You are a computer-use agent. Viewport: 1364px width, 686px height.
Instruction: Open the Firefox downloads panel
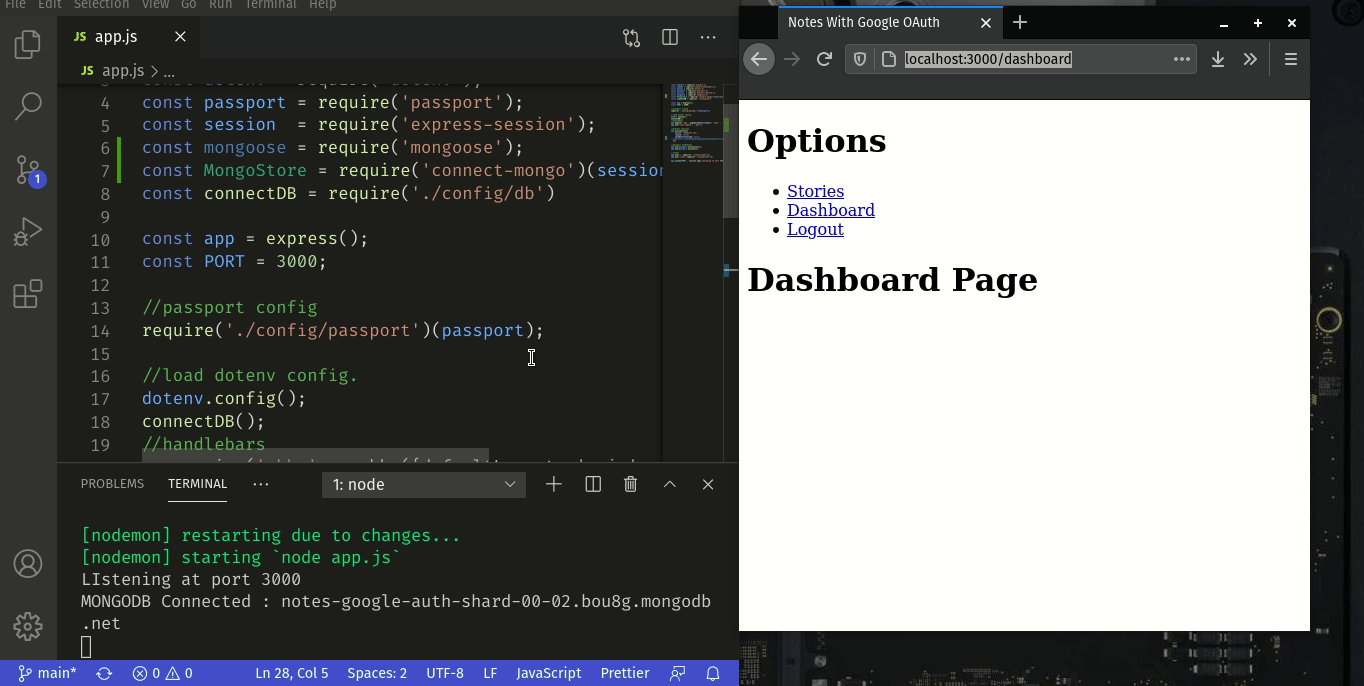pos(1218,59)
